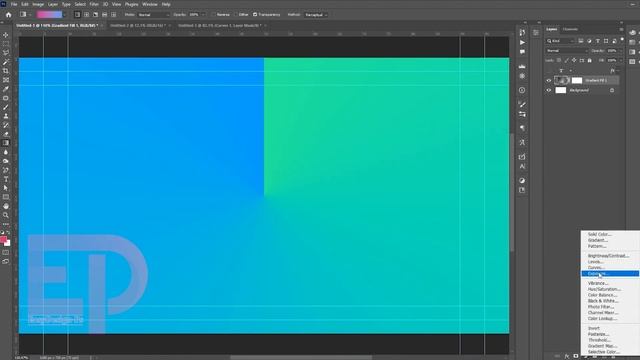The image size is (640, 360).
Task: Click the gradient preview swatch in options bar
Action: click(x=49, y=15)
